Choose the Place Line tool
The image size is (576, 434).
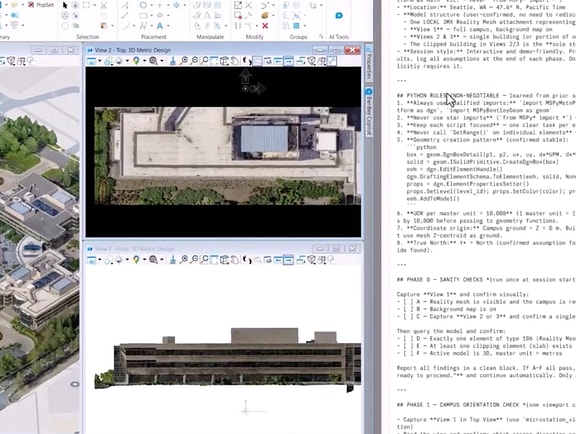(x=124, y=15)
